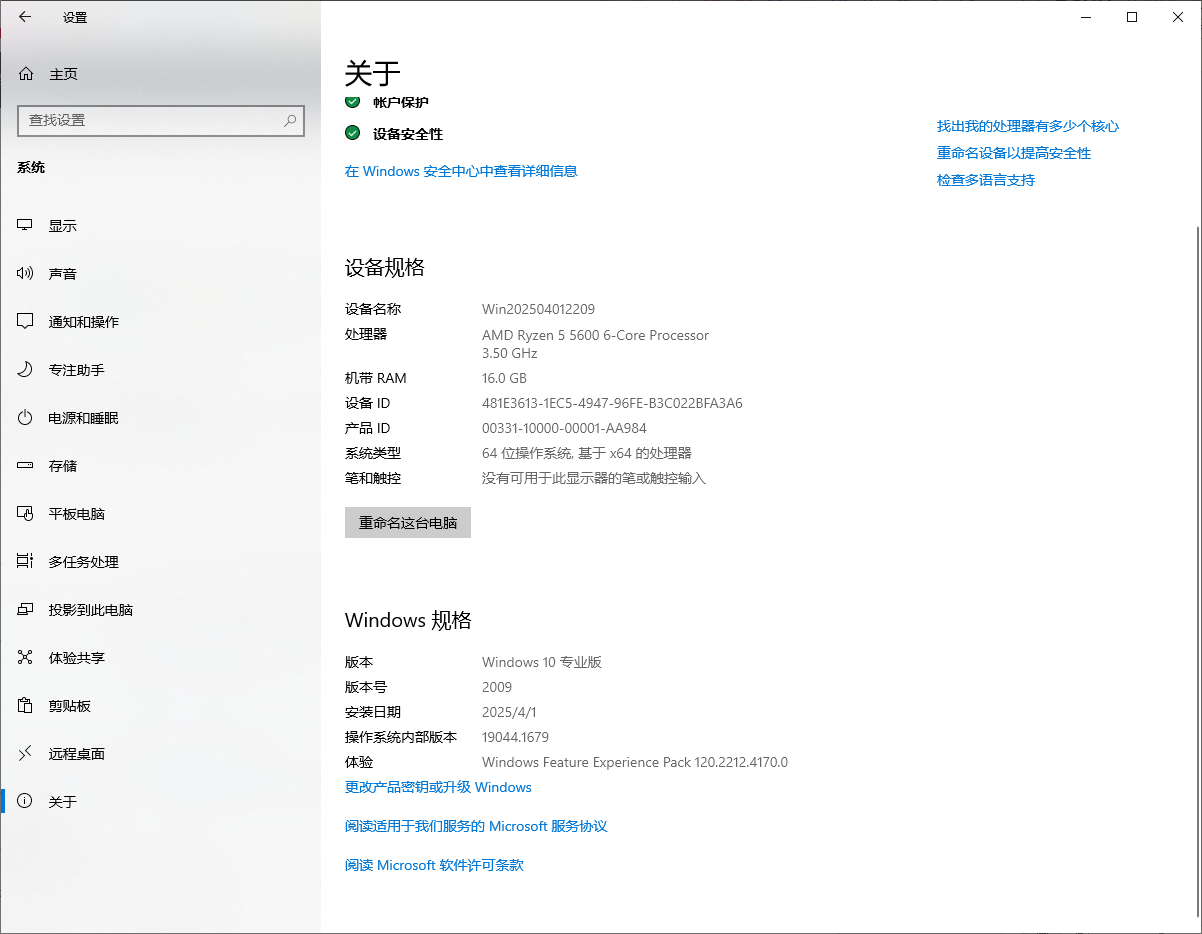
Task: Click processor text AMD Ryzen 5 5600
Action: pyautogui.click(x=540, y=335)
